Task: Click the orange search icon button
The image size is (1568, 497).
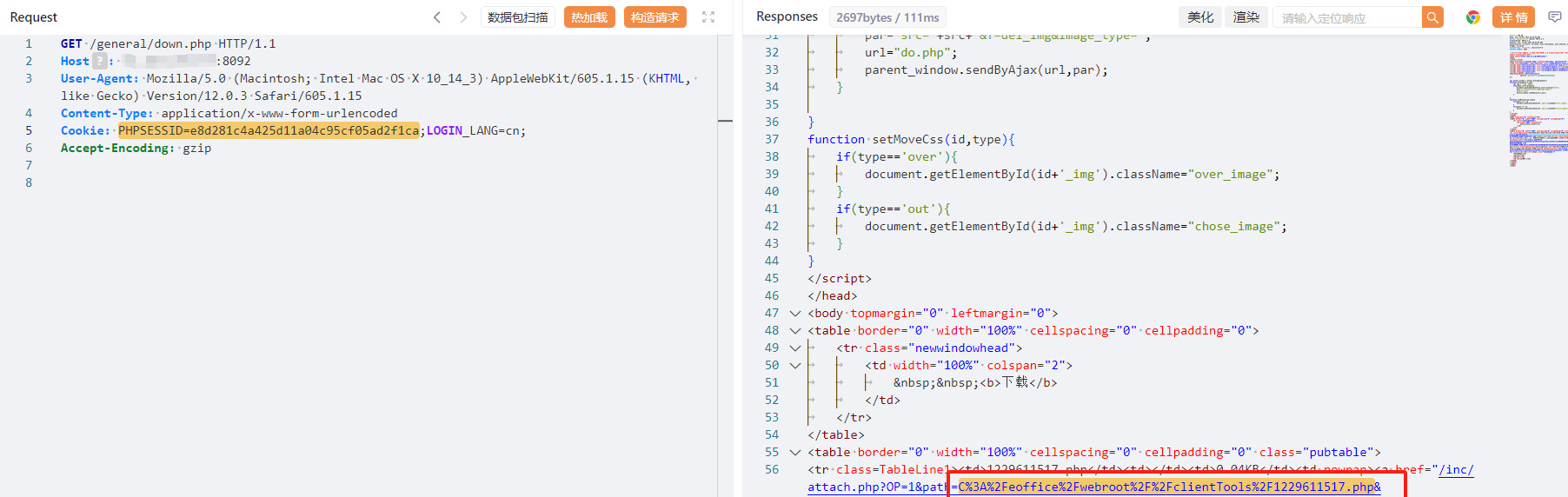Action: (x=1432, y=17)
